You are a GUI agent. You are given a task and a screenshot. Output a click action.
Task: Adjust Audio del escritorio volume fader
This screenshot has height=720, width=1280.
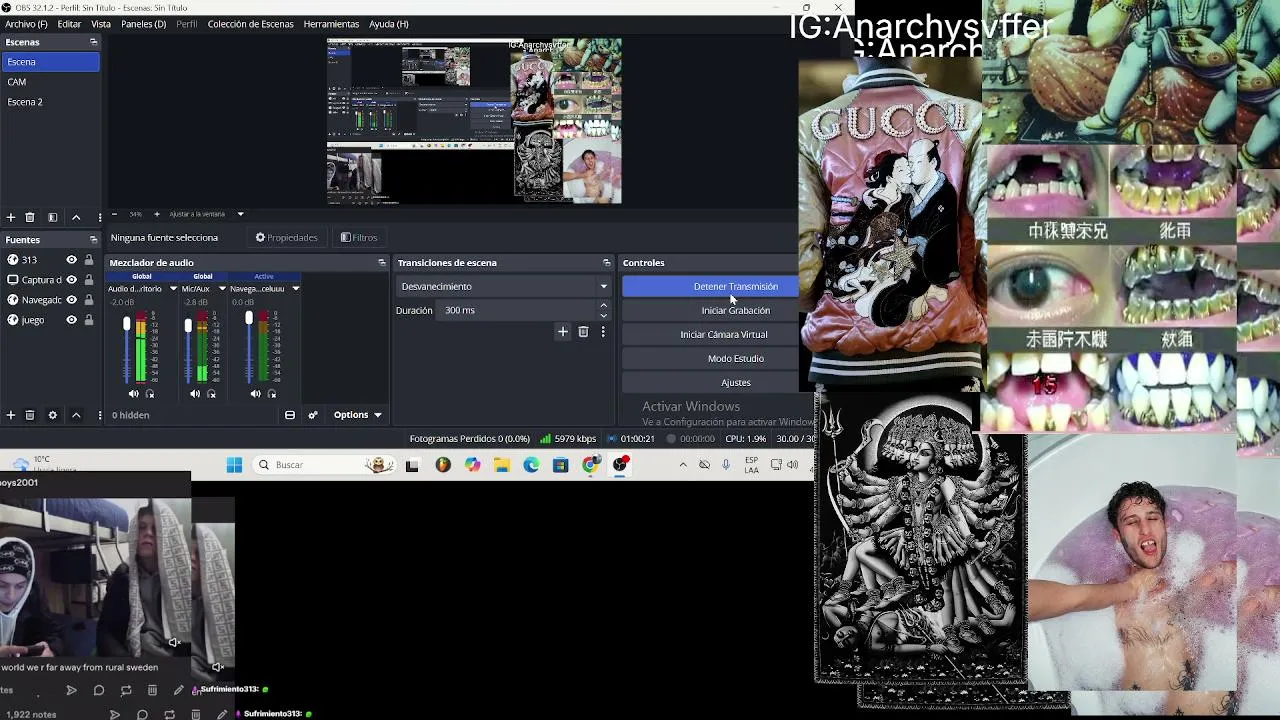(127, 324)
